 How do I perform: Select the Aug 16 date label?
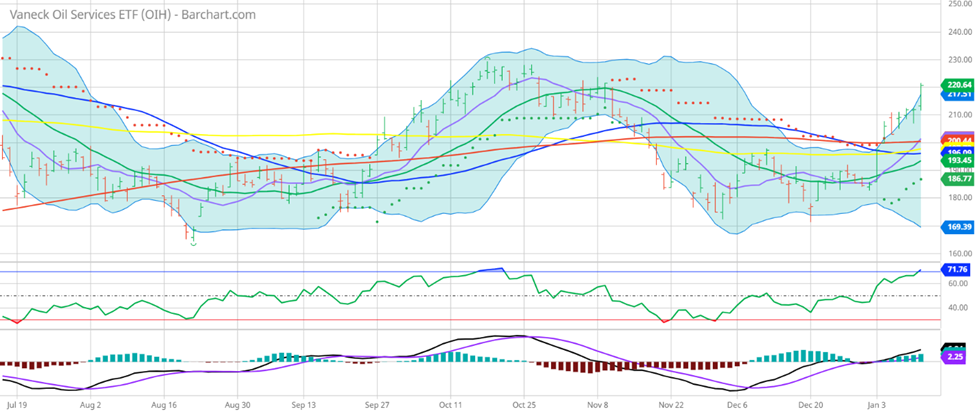point(164,404)
